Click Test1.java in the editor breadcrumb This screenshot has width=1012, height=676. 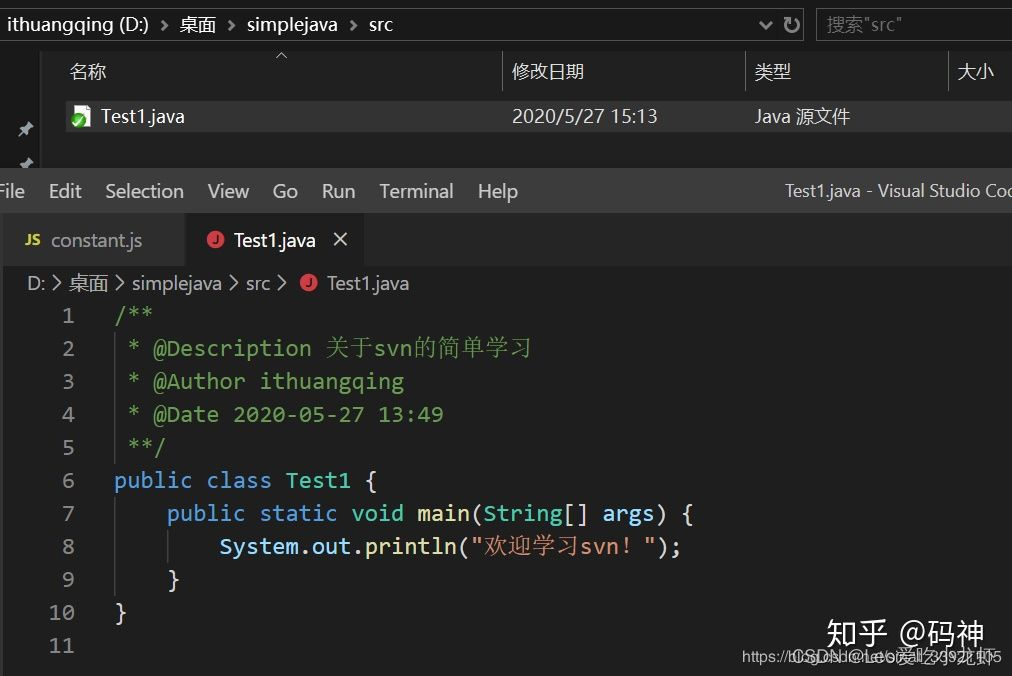point(368,283)
